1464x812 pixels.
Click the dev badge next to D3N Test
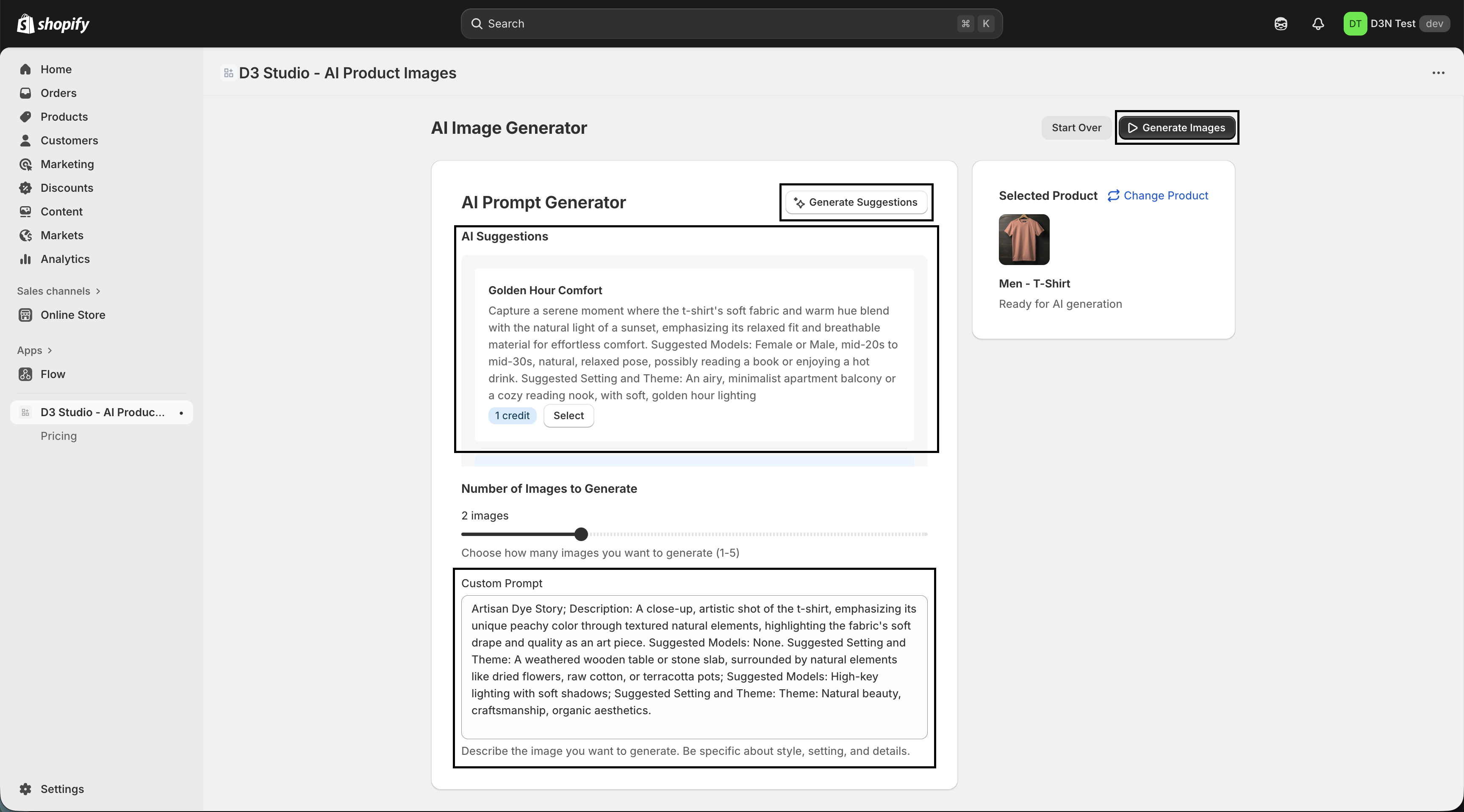point(1434,24)
